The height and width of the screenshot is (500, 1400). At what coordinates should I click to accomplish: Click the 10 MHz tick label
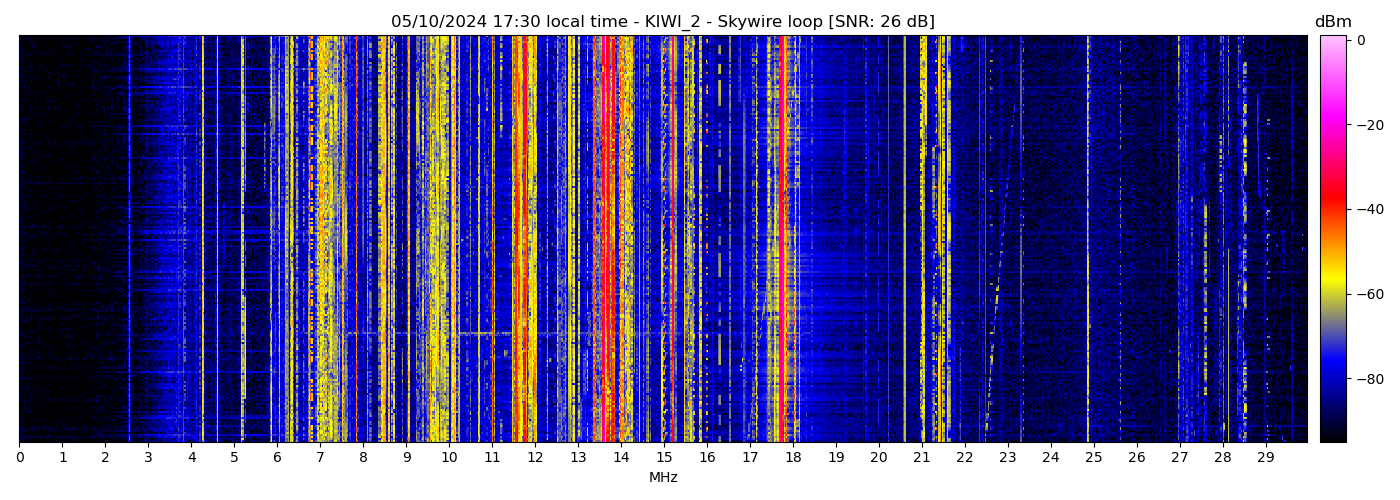click(x=449, y=457)
